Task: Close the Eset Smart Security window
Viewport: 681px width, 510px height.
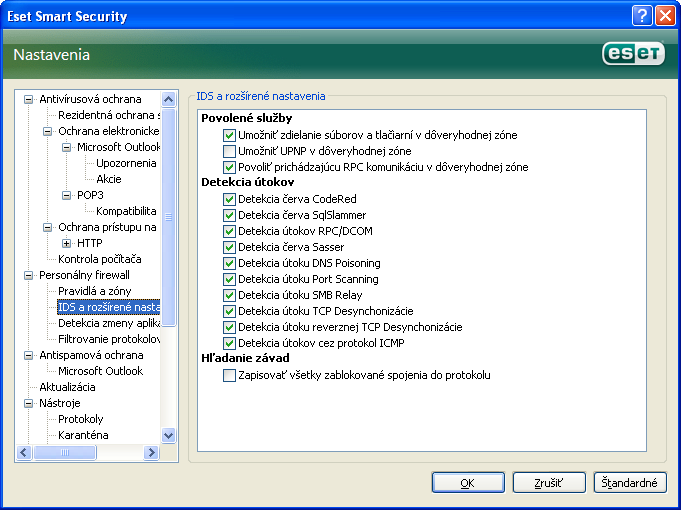Action: [x=665, y=17]
